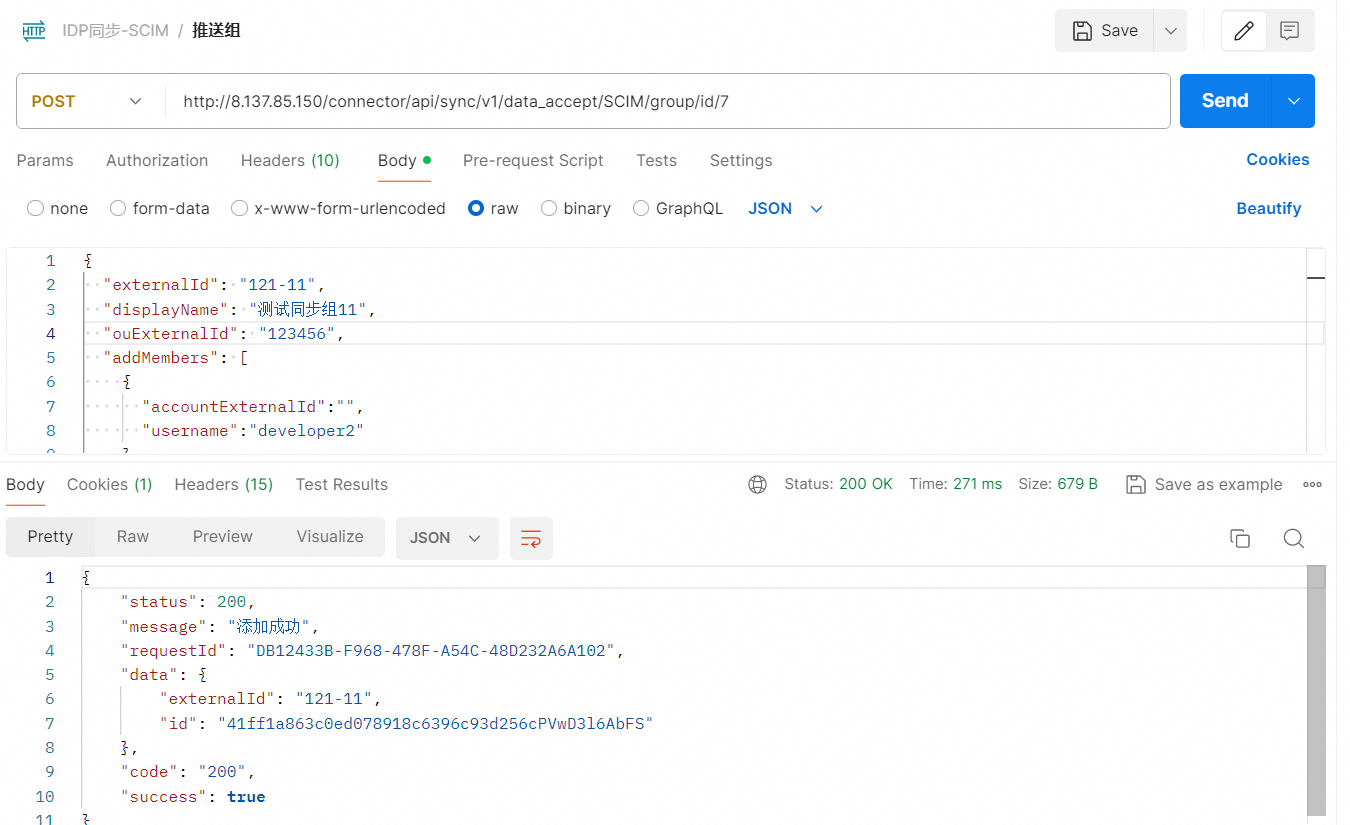Open the response JSON format dropdown

tap(447, 538)
